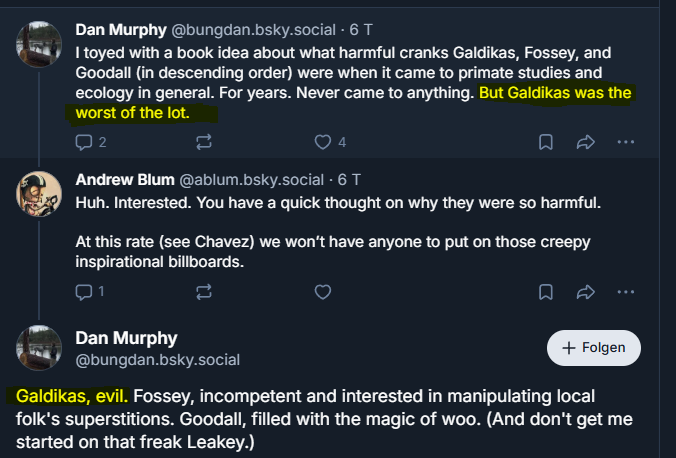Open Andrew Blum's profile avatar
This screenshot has height=458, width=676.
pyautogui.click(x=40, y=195)
